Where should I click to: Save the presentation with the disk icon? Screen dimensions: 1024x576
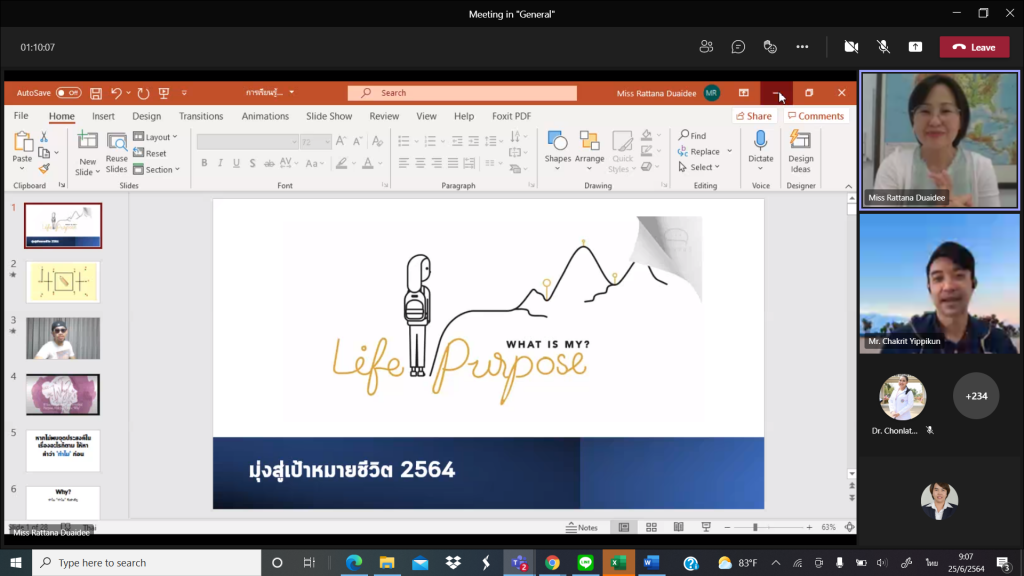(x=96, y=93)
